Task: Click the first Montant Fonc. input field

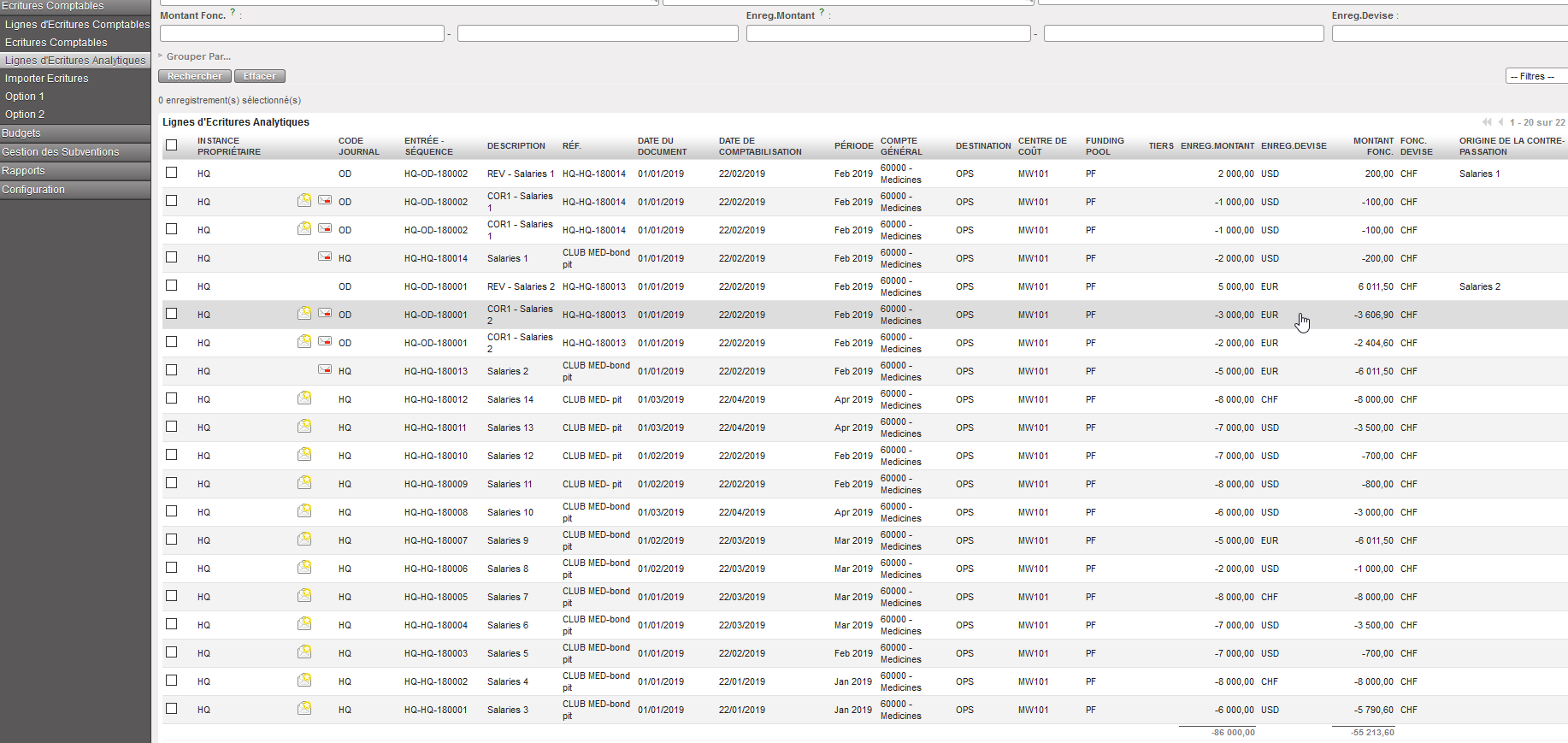Action: [302, 34]
